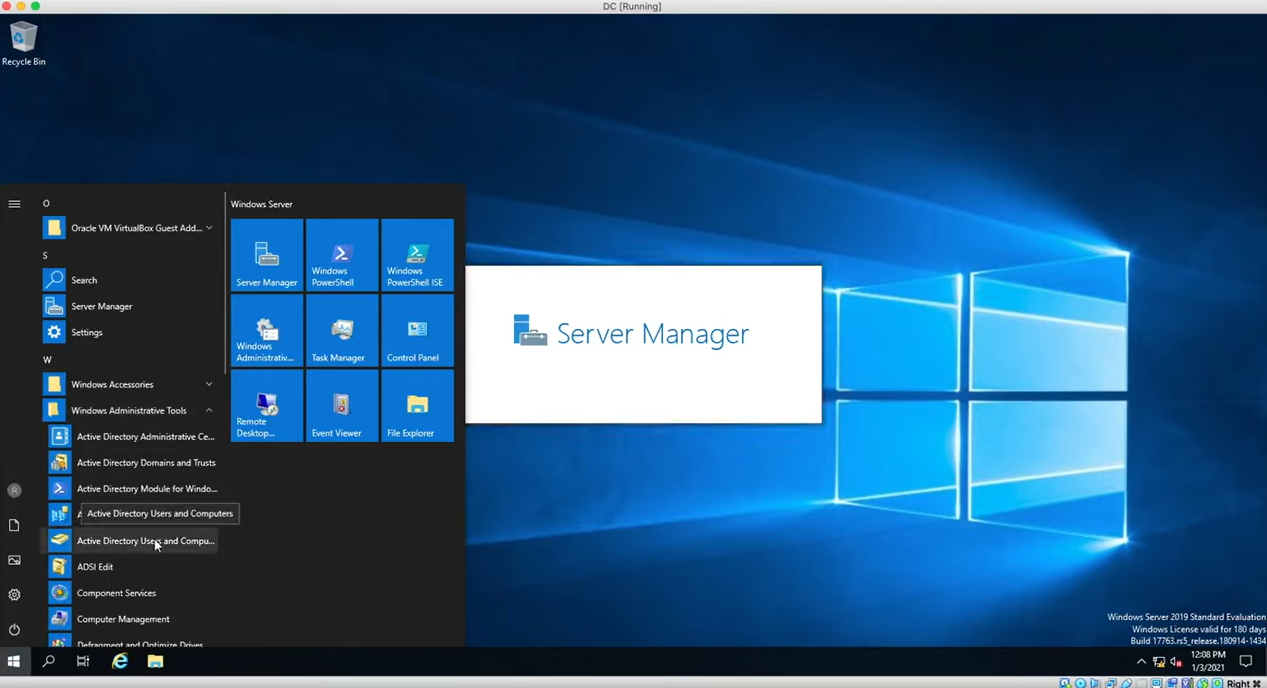Click the Settings gear in Start side rail
Screen dimensions: 1267x688
(14, 595)
